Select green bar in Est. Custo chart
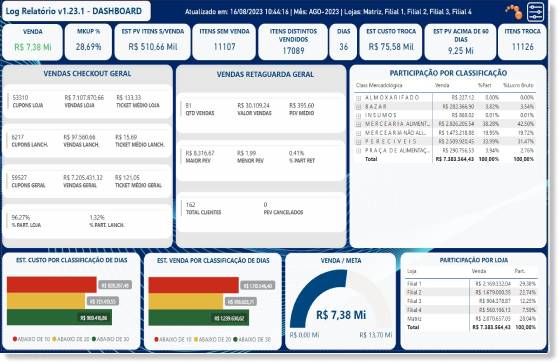The image size is (559, 363). point(59,317)
